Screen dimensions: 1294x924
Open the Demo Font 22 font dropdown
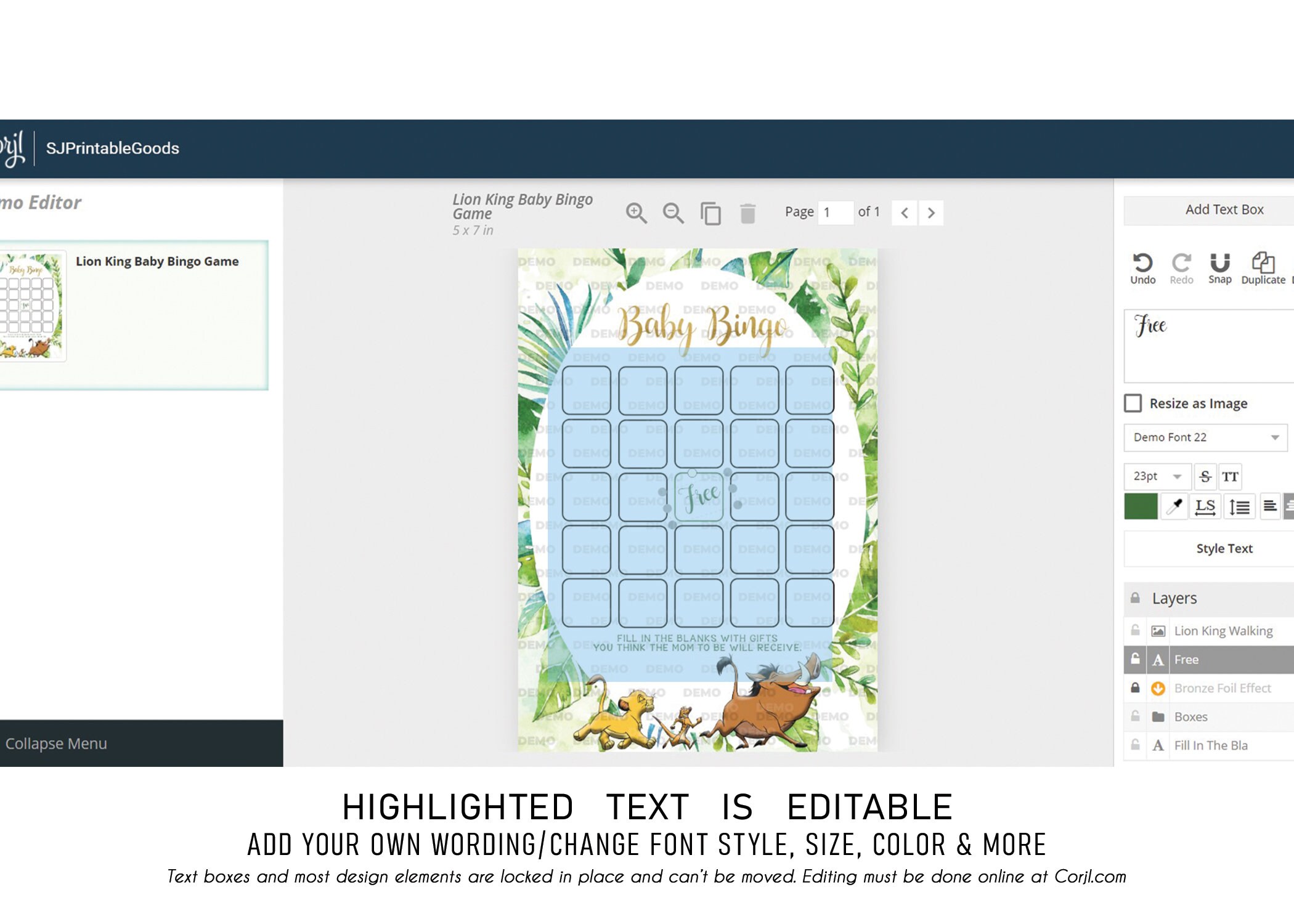coord(1205,437)
